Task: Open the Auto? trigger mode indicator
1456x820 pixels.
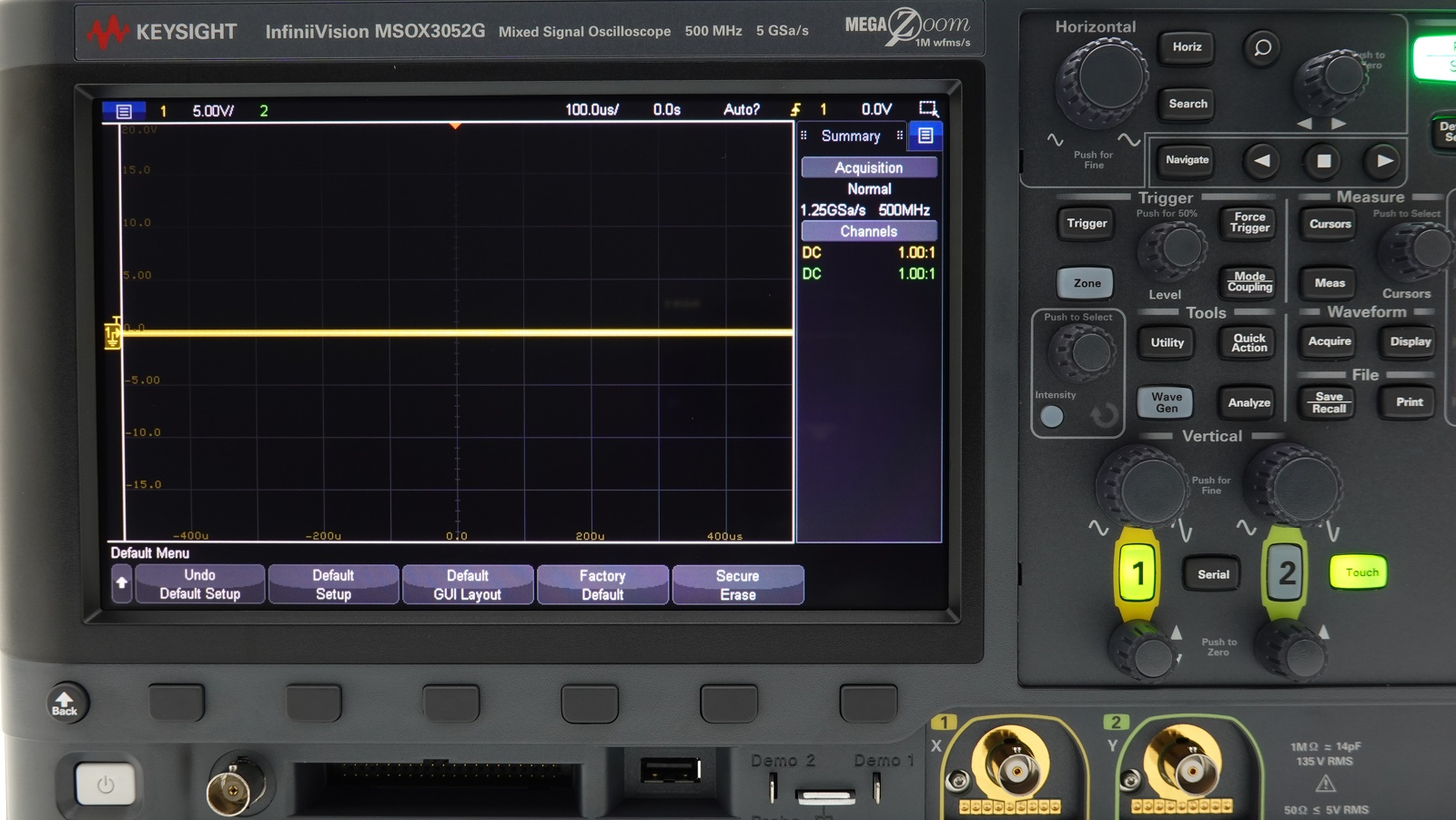Action: 742,110
